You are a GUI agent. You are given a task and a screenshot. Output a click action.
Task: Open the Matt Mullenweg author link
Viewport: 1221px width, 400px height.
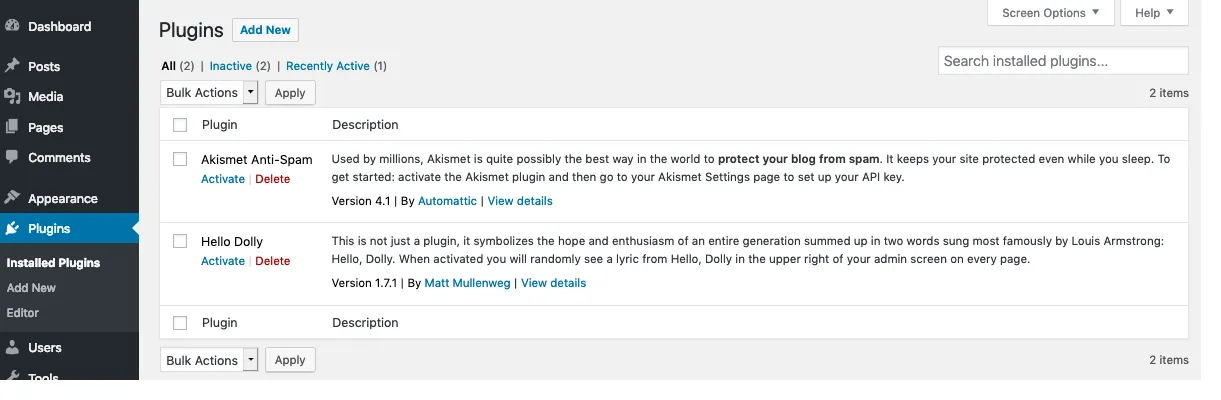(x=468, y=283)
